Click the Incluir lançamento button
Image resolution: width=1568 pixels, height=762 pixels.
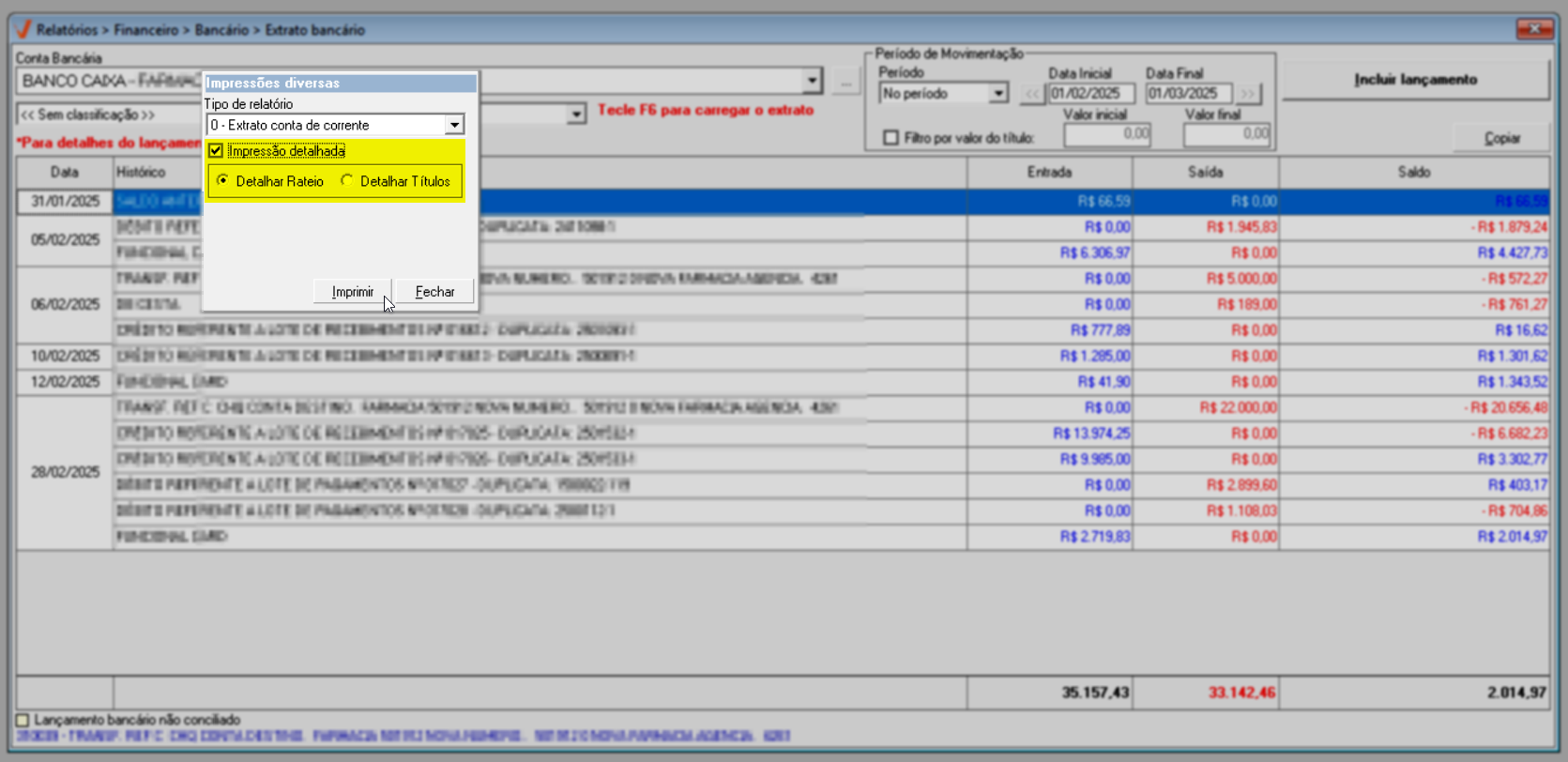[1415, 80]
